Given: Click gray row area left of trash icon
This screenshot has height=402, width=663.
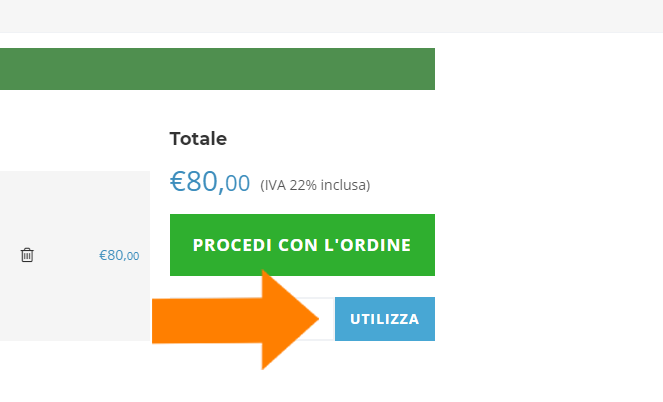Looking at the screenshot, I should click(8, 255).
